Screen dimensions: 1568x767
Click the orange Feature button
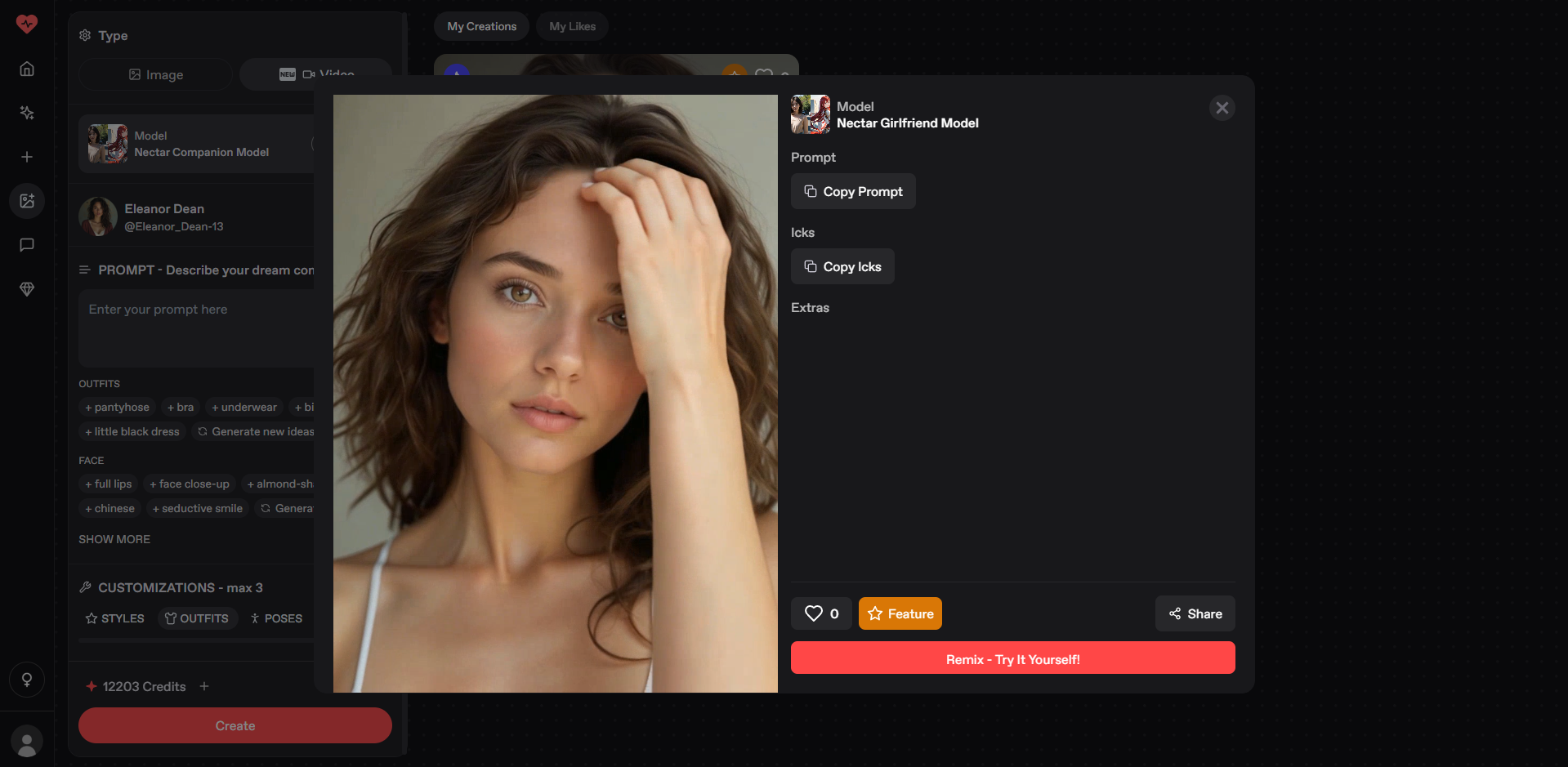[x=900, y=613]
